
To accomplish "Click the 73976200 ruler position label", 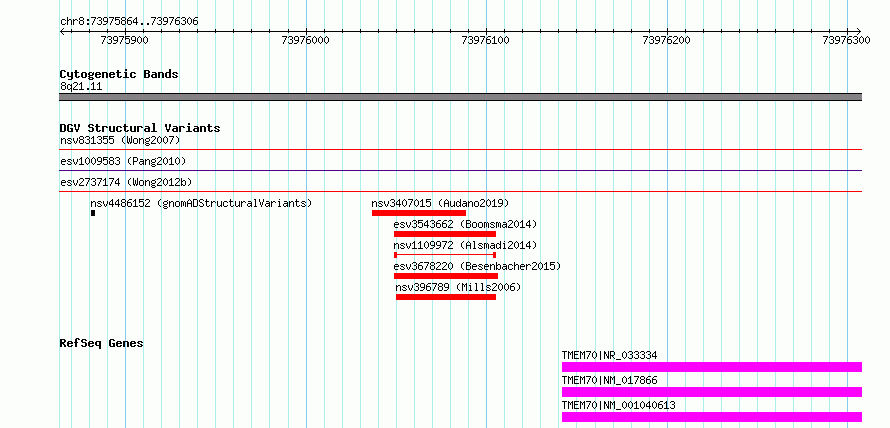I will coord(666,40).
